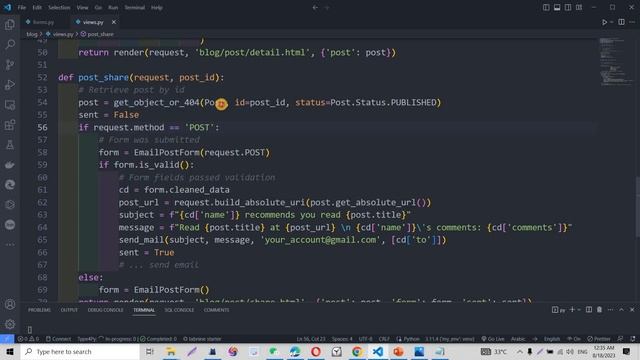The width and height of the screenshot is (640, 360).
Task: Click the Windows taskbar search box
Action: coord(80,351)
